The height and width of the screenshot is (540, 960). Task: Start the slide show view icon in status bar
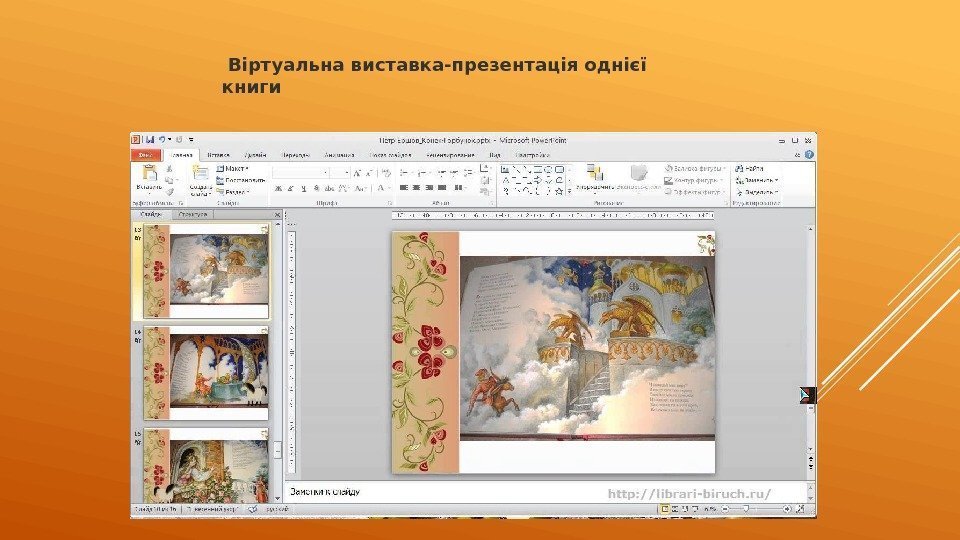[696, 509]
